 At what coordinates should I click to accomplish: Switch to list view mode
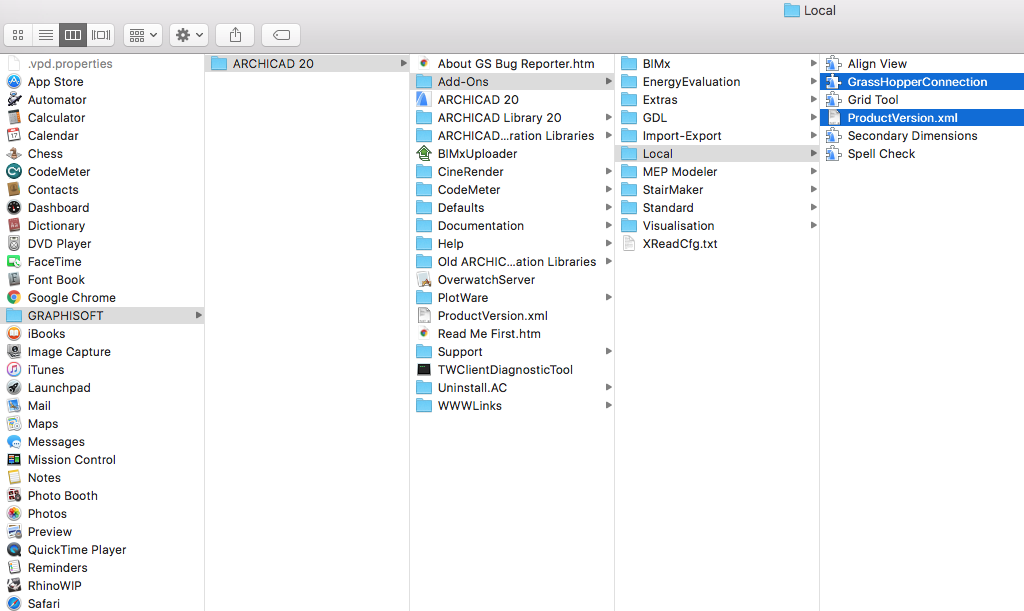click(x=45, y=35)
